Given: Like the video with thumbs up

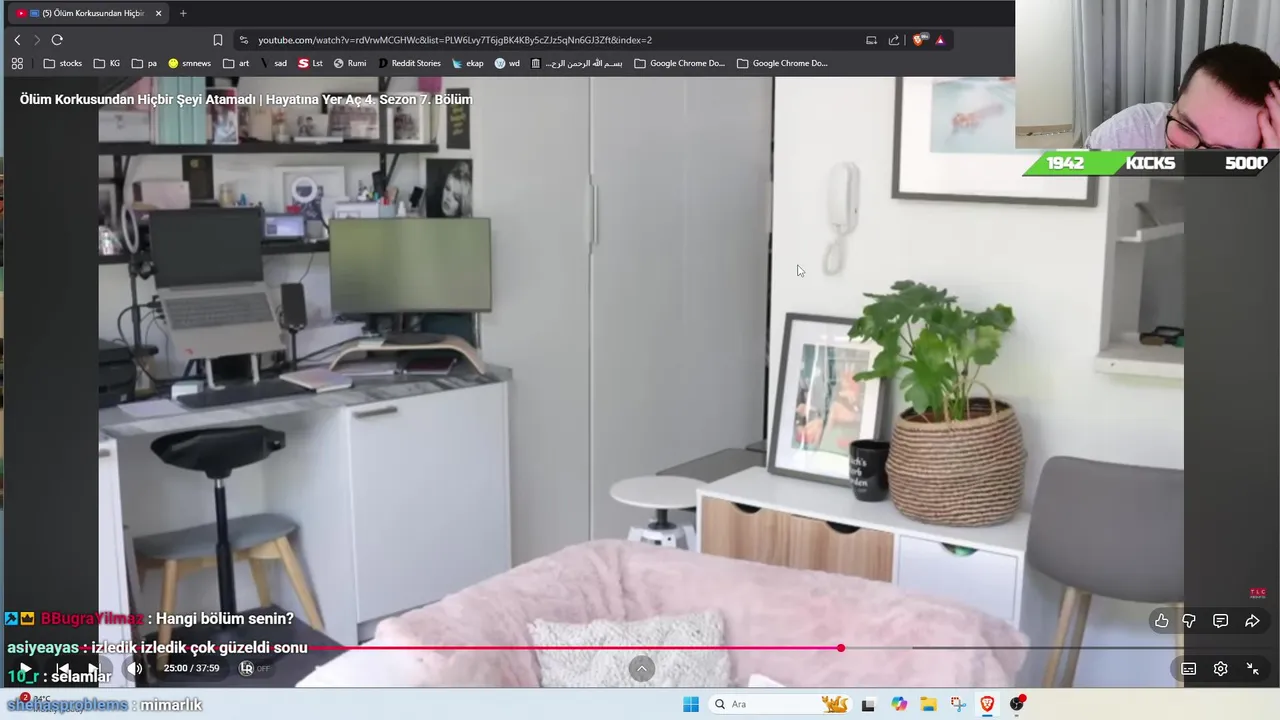Looking at the screenshot, I should click(1161, 621).
